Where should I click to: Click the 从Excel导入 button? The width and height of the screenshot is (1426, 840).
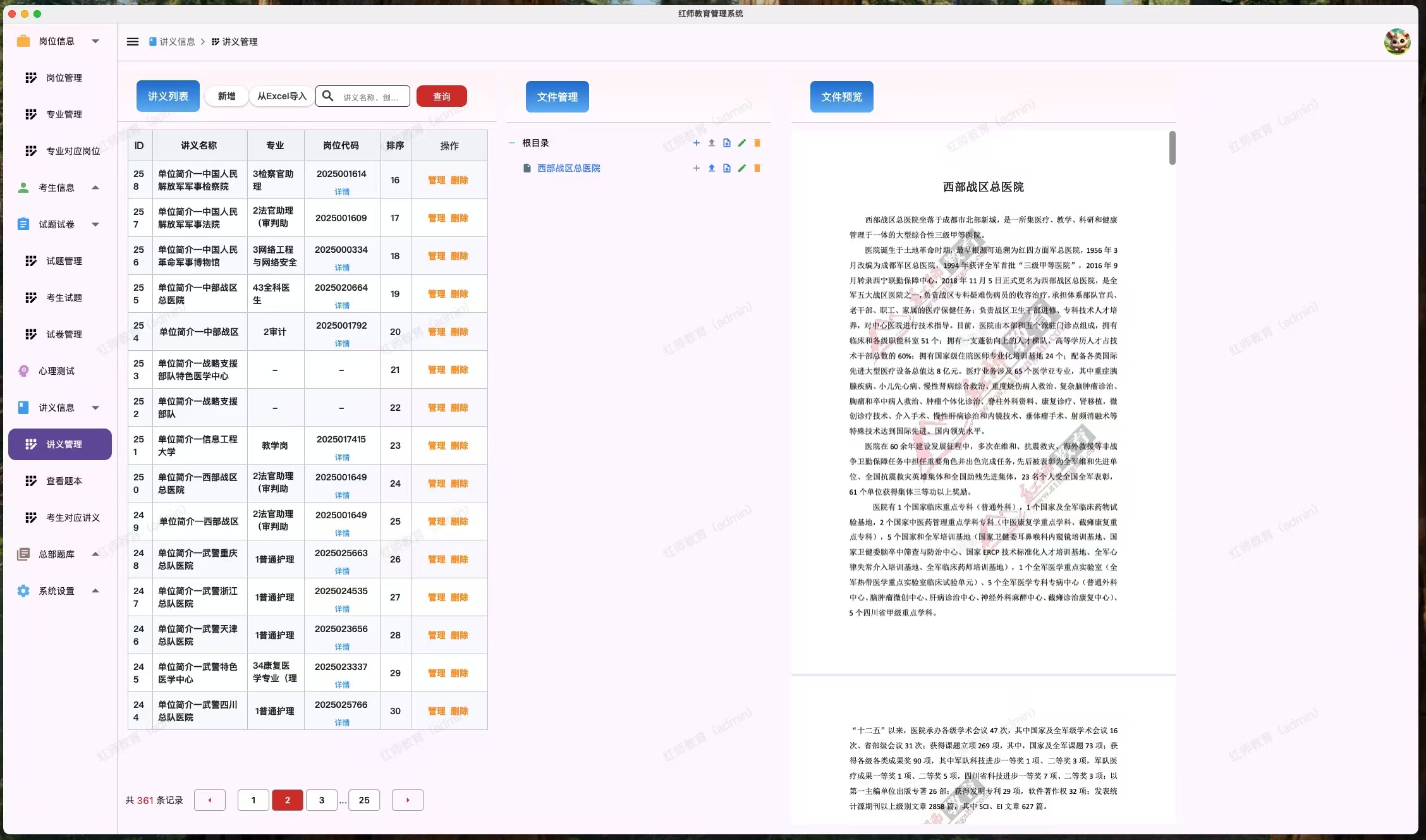coord(281,96)
